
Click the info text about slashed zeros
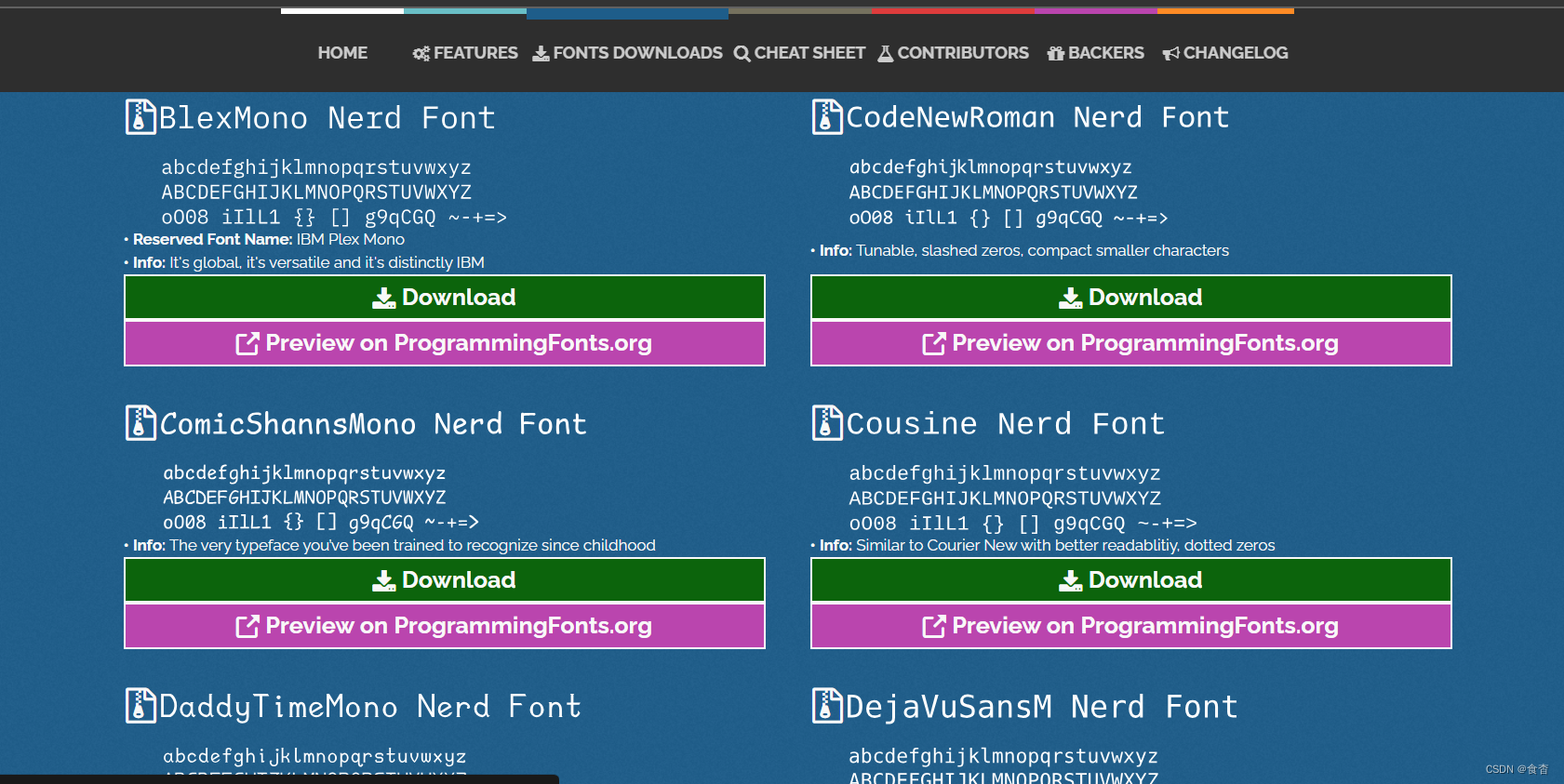[1043, 250]
